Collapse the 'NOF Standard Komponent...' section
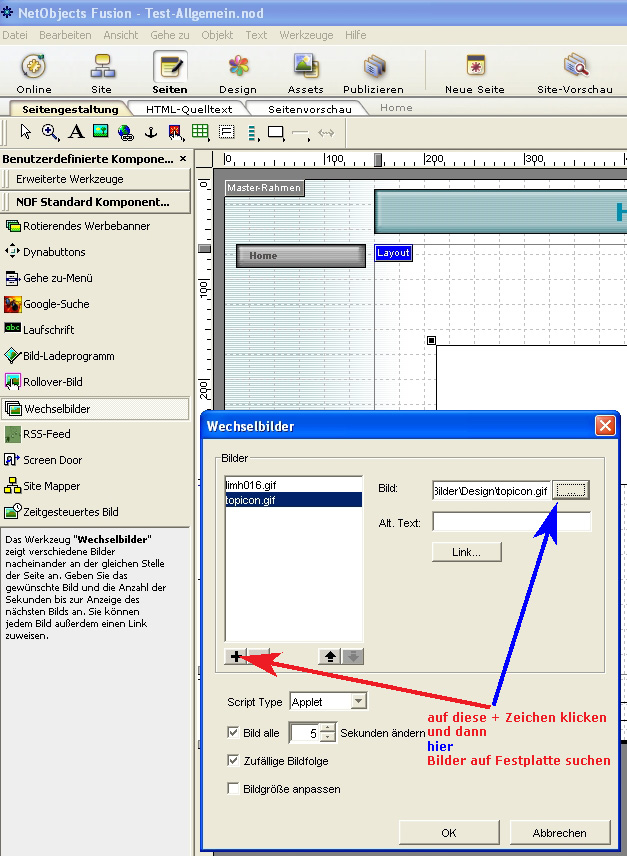 click(x=96, y=202)
